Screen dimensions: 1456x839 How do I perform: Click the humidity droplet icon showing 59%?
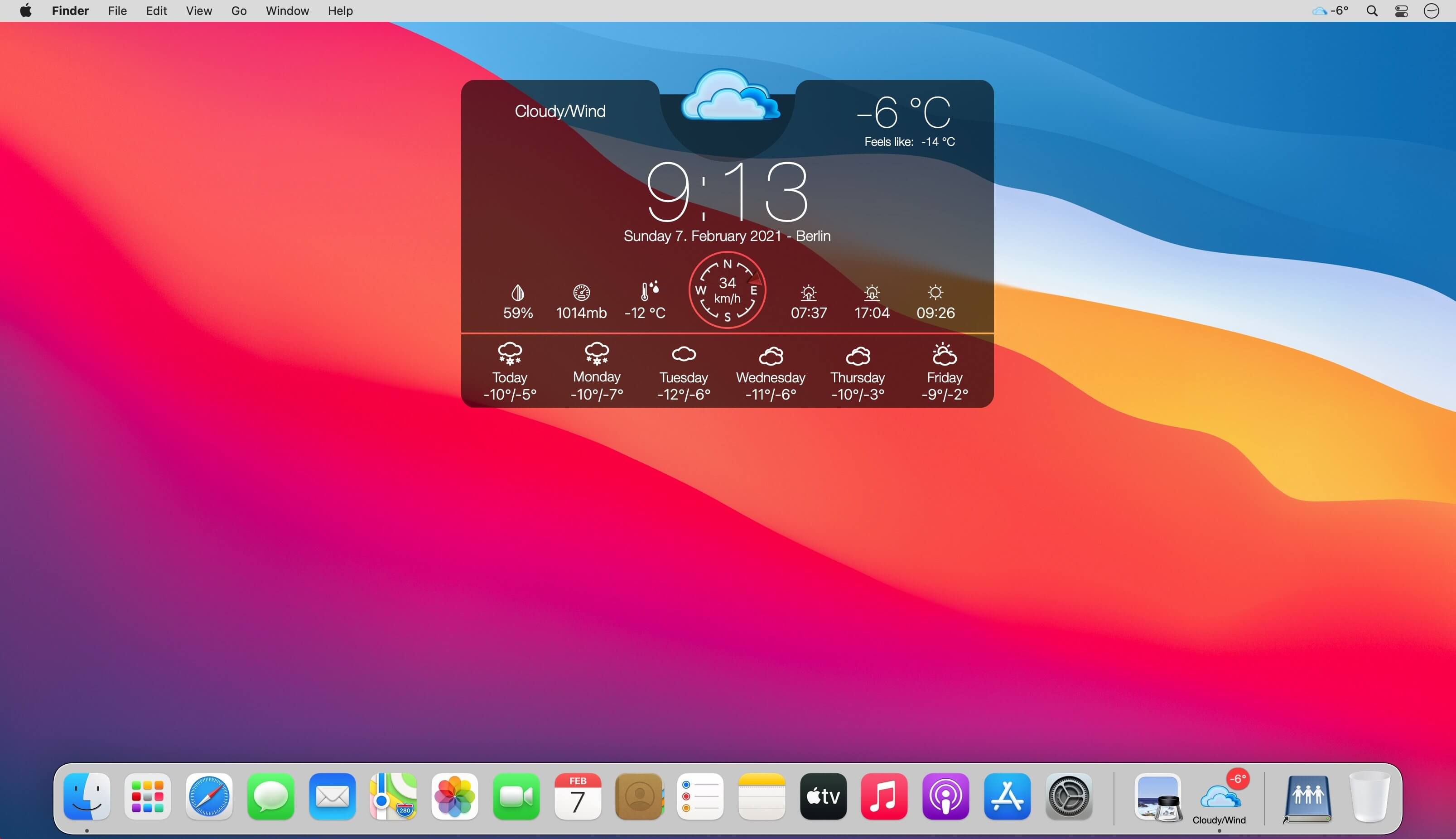[x=517, y=293]
